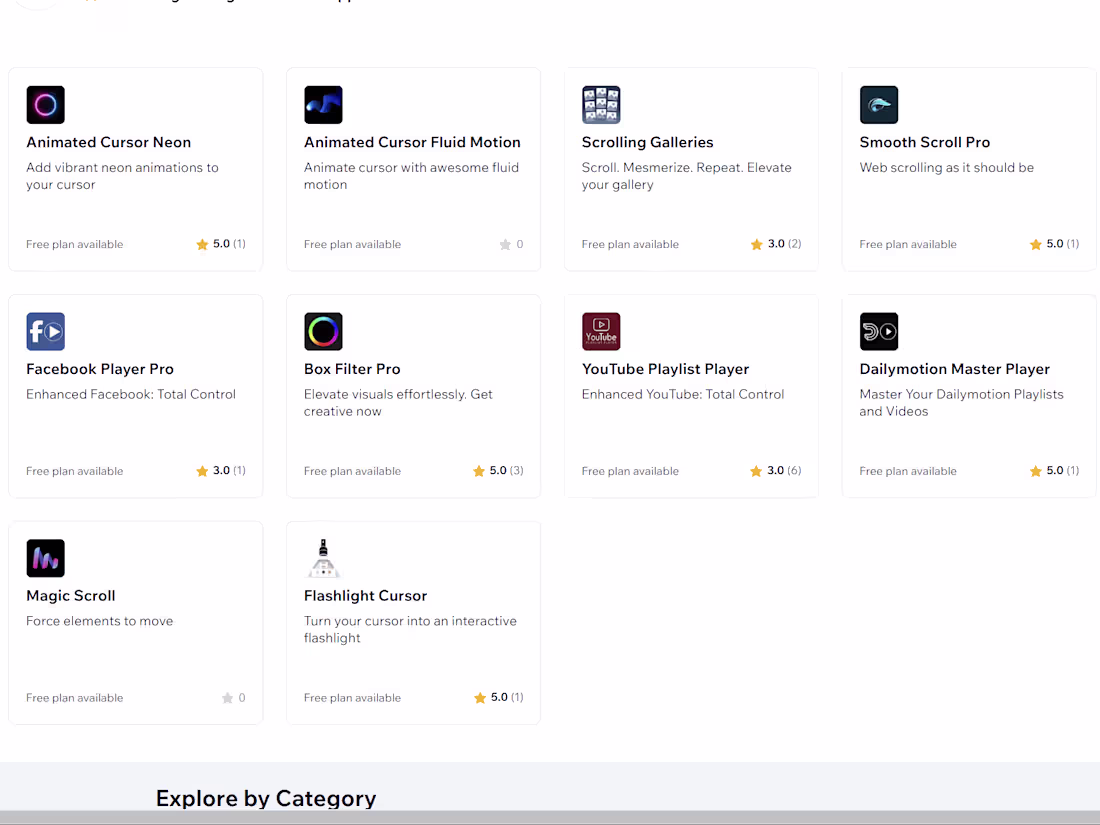The image size is (1100, 825).
Task: Click the Animated Cursor Fluid Motion icon
Action: pos(323,104)
